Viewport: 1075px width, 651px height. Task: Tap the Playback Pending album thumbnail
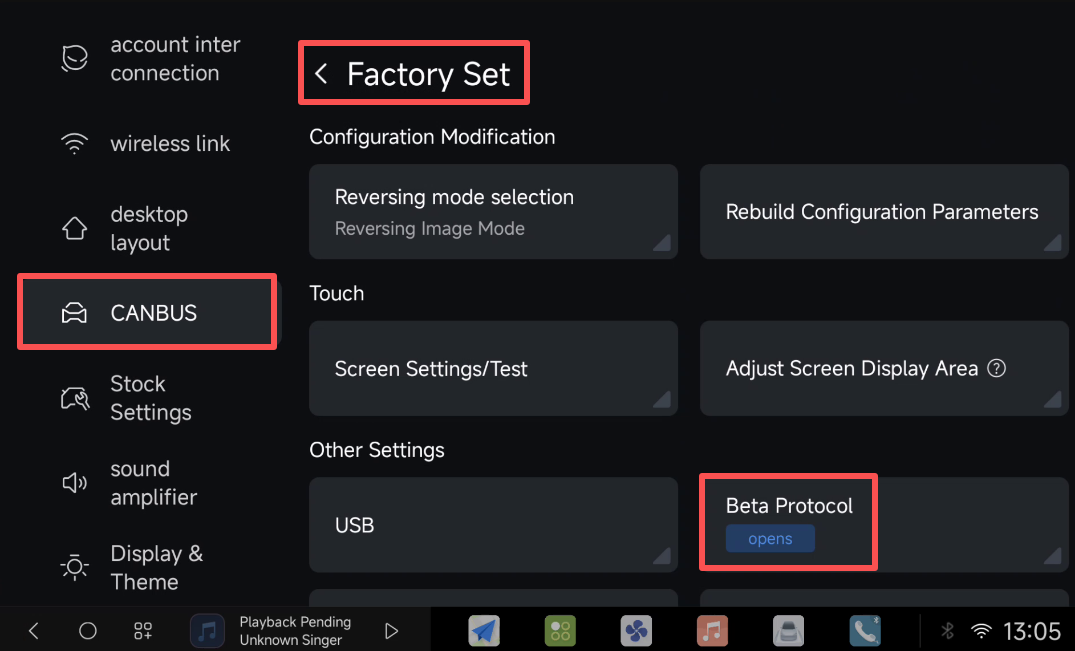point(207,631)
